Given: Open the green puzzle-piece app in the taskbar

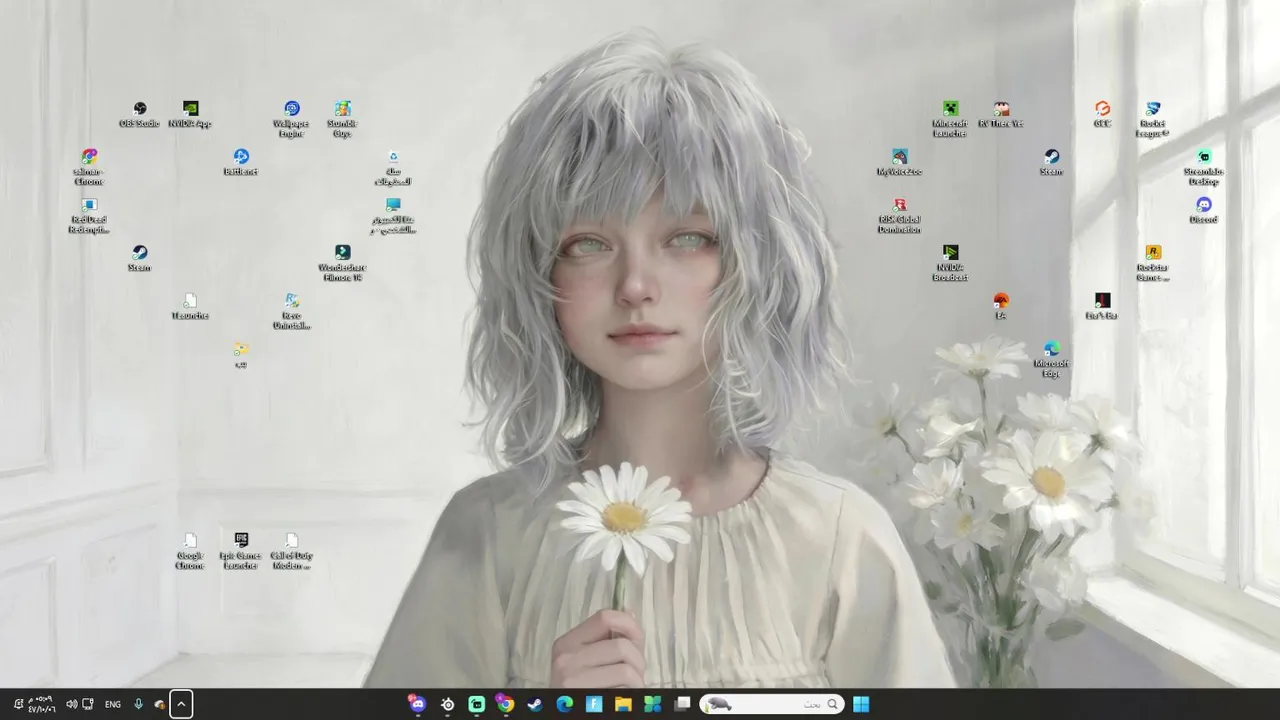Looking at the screenshot, I should [653, 704].
